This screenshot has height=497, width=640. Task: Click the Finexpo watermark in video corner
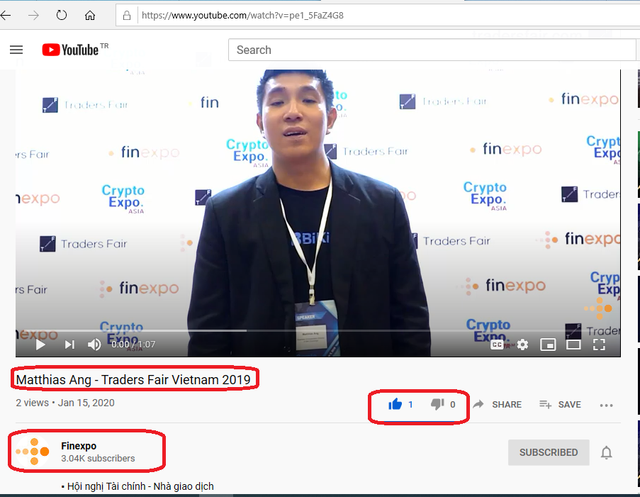pyautogui.click(x=598, y=308)
